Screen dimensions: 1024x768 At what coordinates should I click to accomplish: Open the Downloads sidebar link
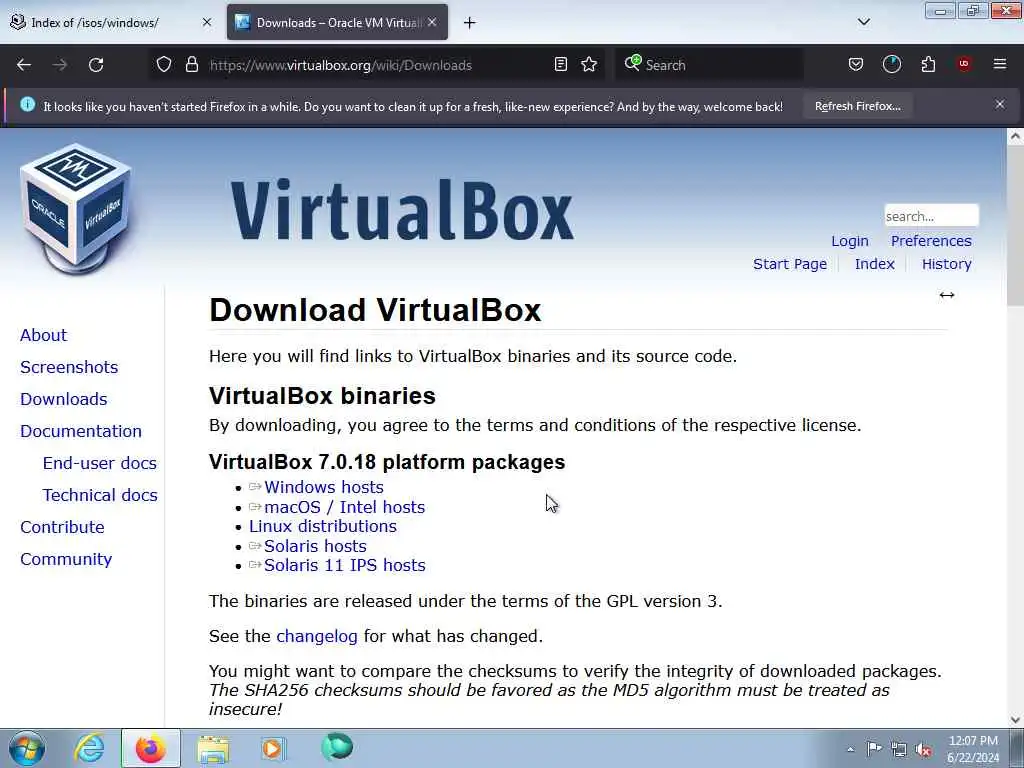pyautogui.click(x=63, y=399)
